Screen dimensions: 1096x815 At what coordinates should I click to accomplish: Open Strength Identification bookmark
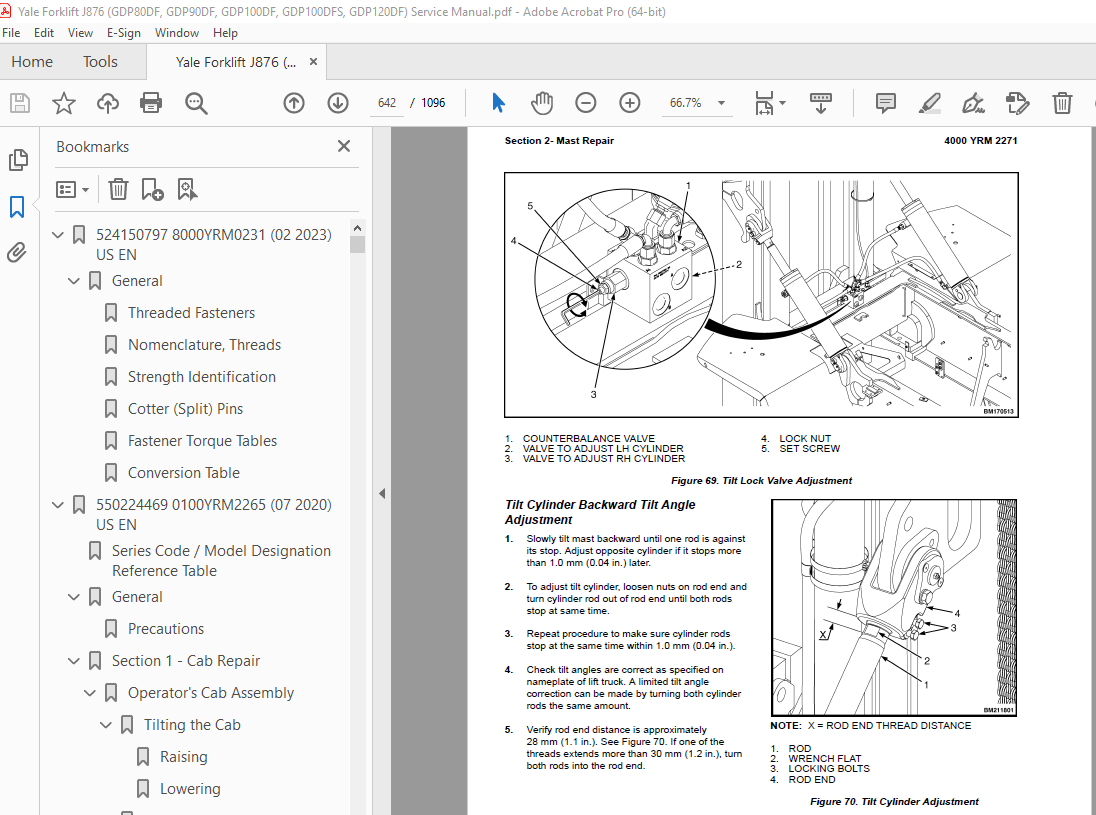point(202,377)
